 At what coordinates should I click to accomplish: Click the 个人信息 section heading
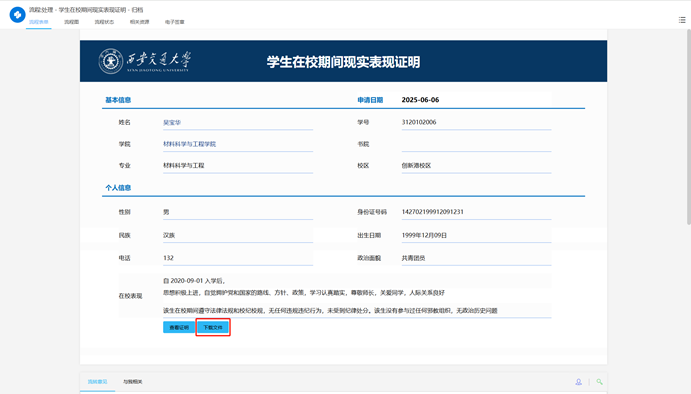[118, 188]
